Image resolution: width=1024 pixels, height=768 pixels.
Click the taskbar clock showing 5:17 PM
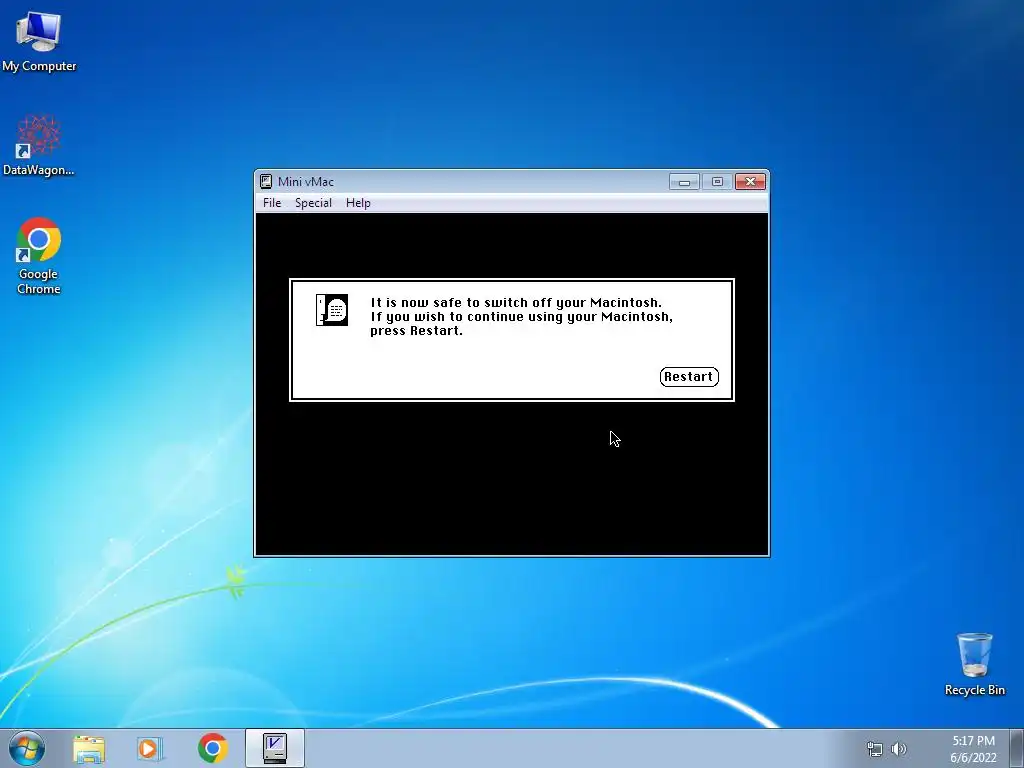click(973, 749)
